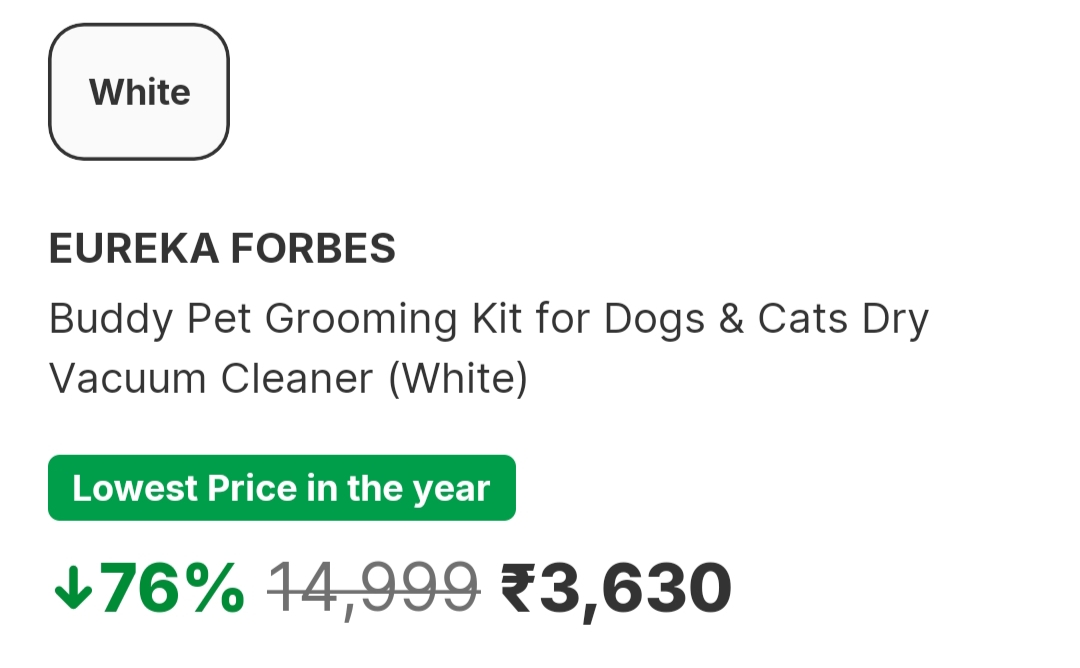The image size is (1080, 668).
Task: Click the word "EUREKA" in the brand name
Action: pyautogui.click(x=134, y=249)
